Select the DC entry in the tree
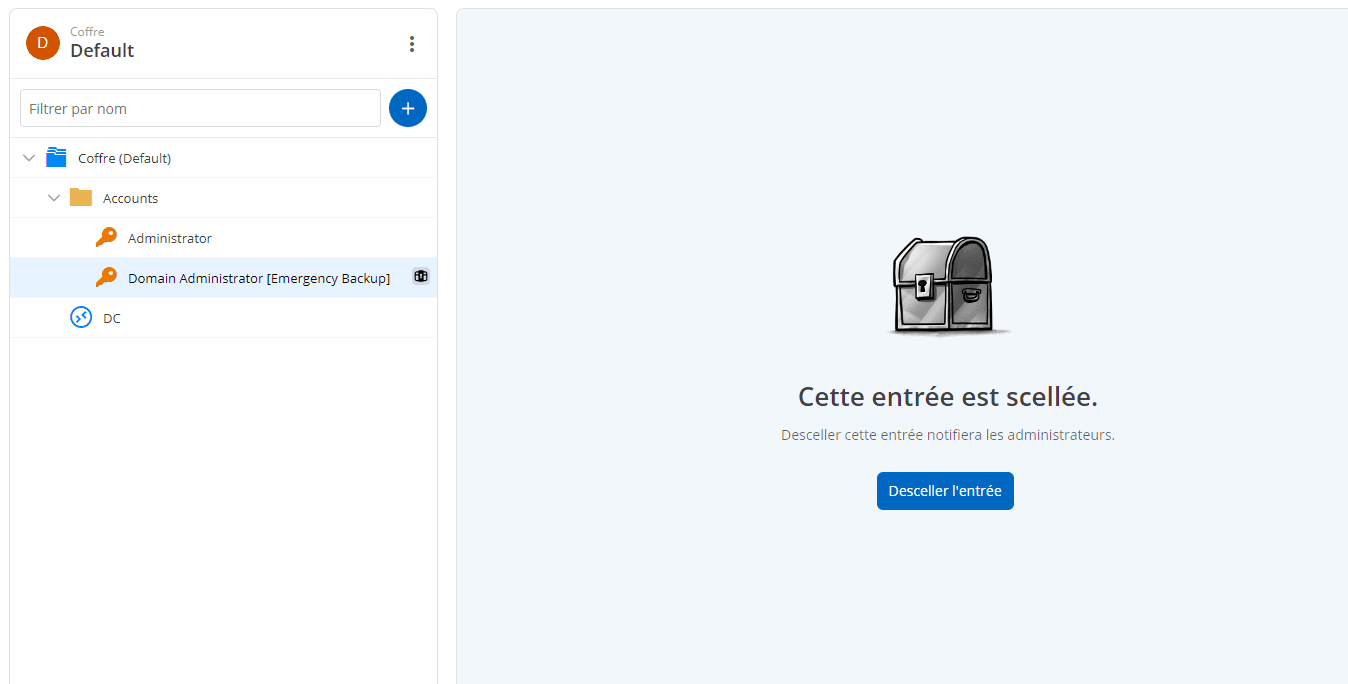 pyautogui.click(x=112, y=317)
